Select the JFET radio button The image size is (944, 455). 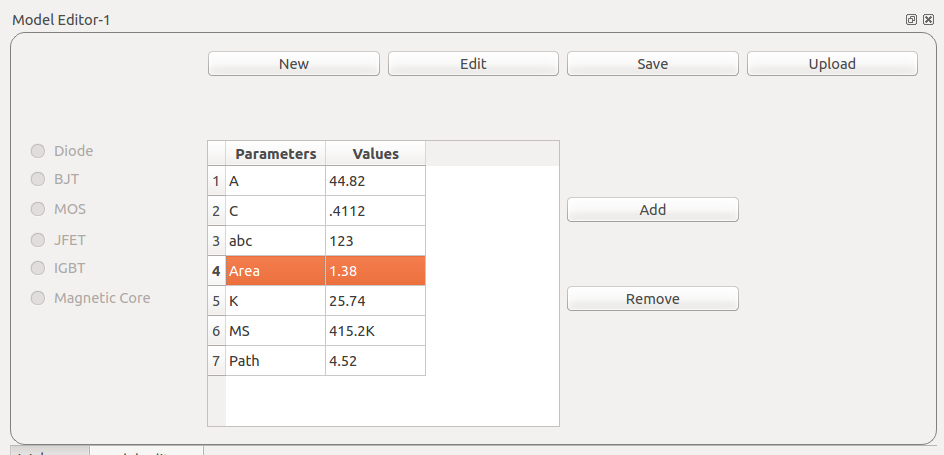(38, 240)
